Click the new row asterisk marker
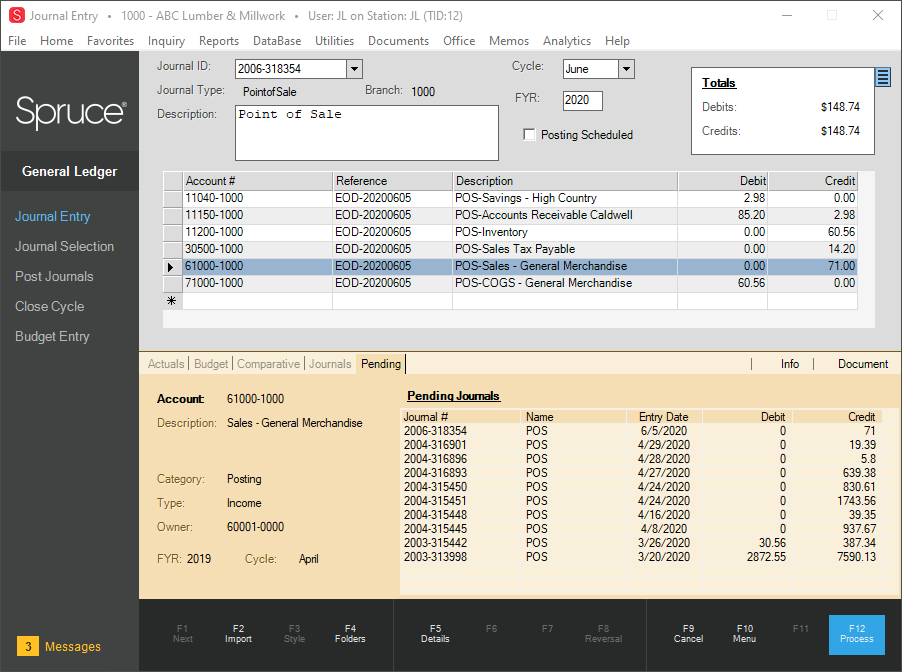902x672 pixels. coord(172,300)
